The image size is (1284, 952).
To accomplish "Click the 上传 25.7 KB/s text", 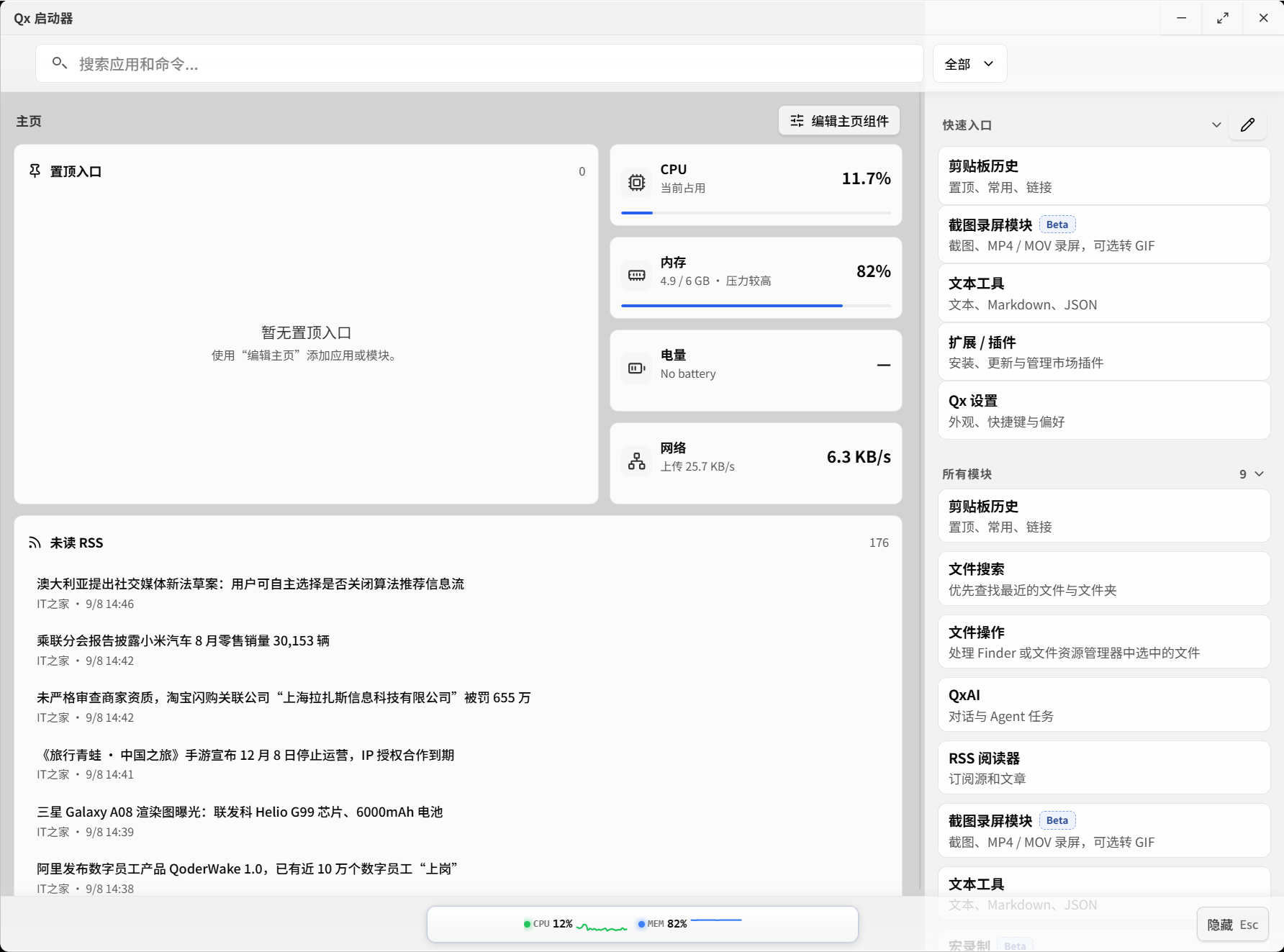I will click(x=697, y=466).
